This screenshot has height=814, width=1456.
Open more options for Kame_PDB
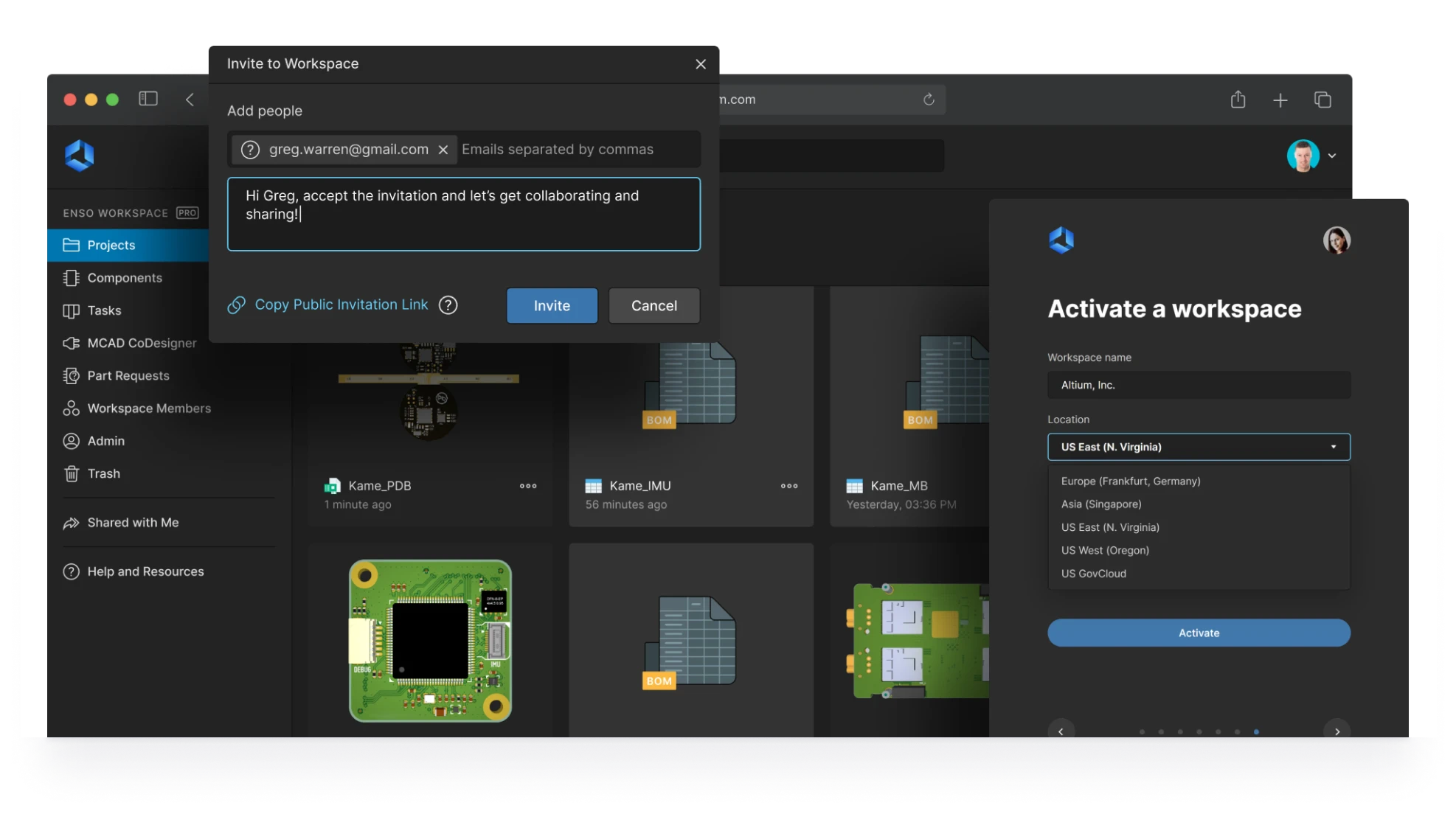coord(528,486)
